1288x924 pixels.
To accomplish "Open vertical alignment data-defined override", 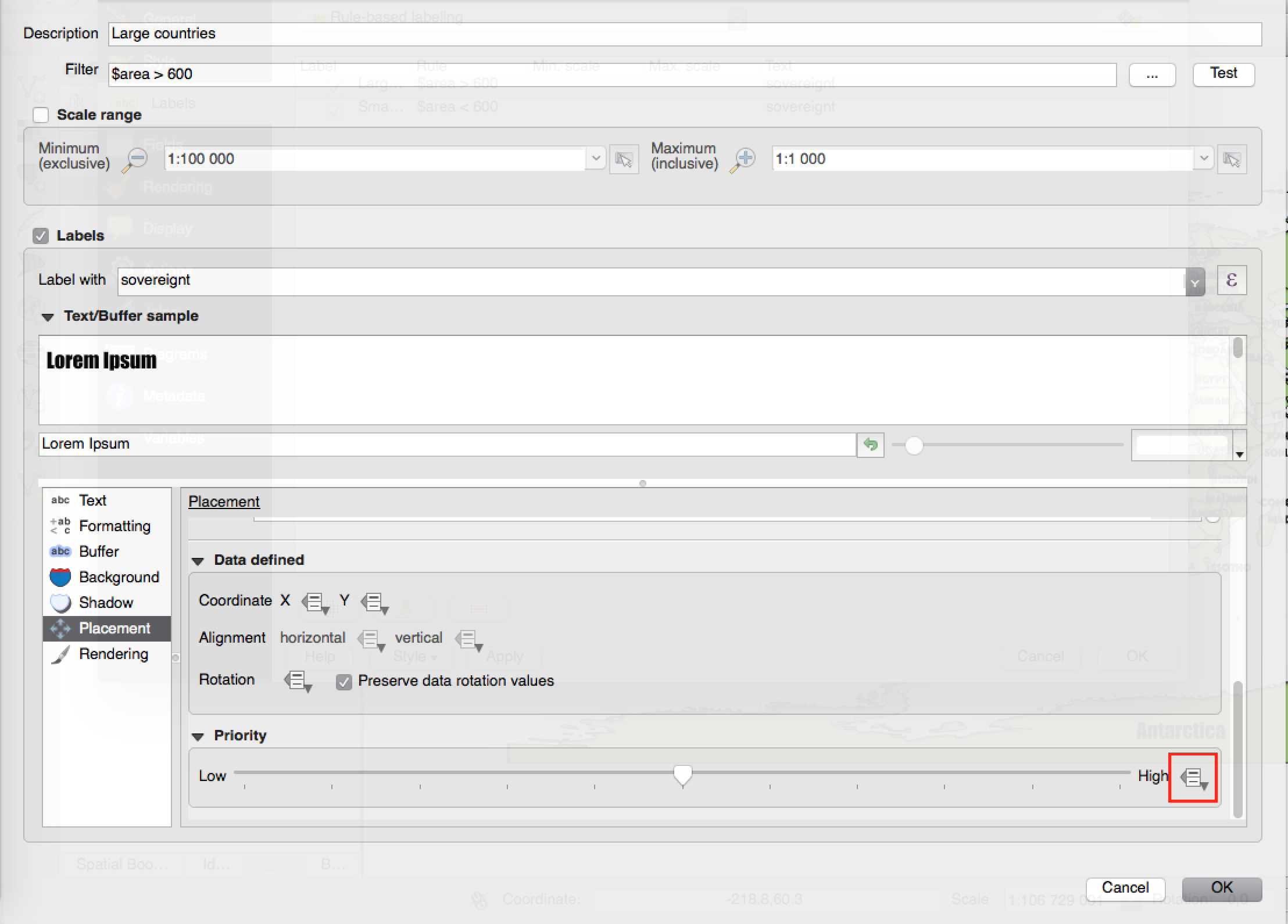I will 468,639.
